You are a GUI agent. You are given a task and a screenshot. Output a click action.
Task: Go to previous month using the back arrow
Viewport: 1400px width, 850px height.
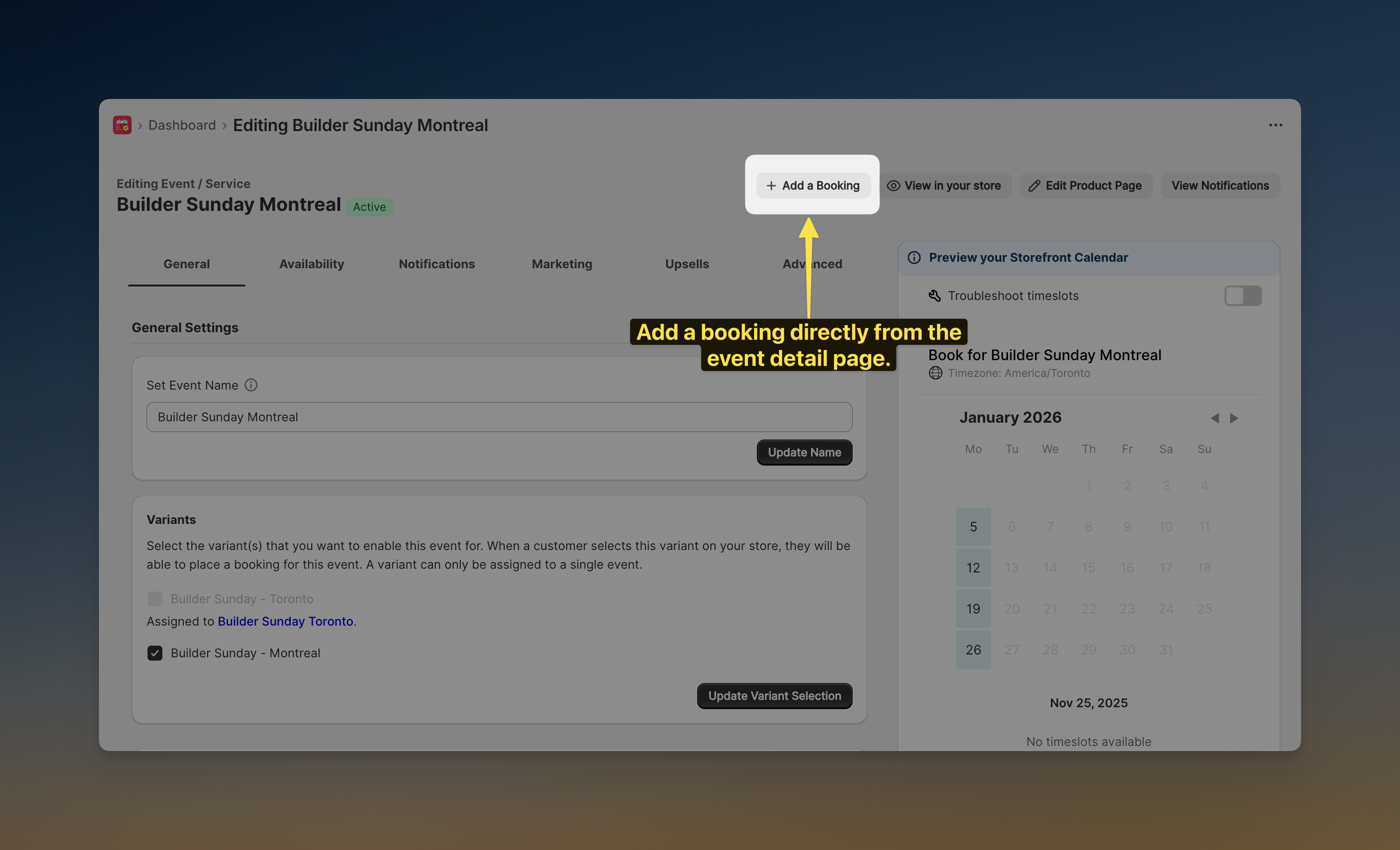click(1215, 418)
